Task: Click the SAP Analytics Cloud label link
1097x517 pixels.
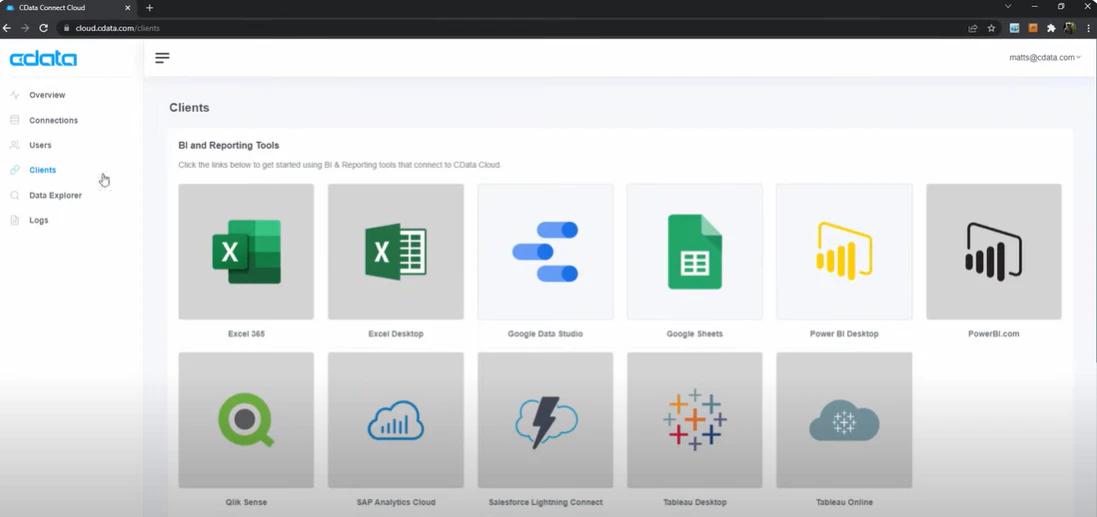Action: [395, 502]
